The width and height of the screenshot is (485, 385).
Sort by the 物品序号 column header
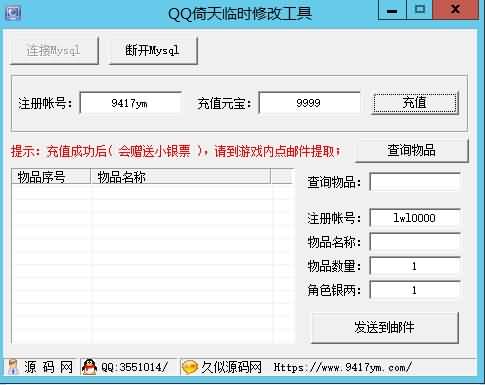[x=51, y=177]
